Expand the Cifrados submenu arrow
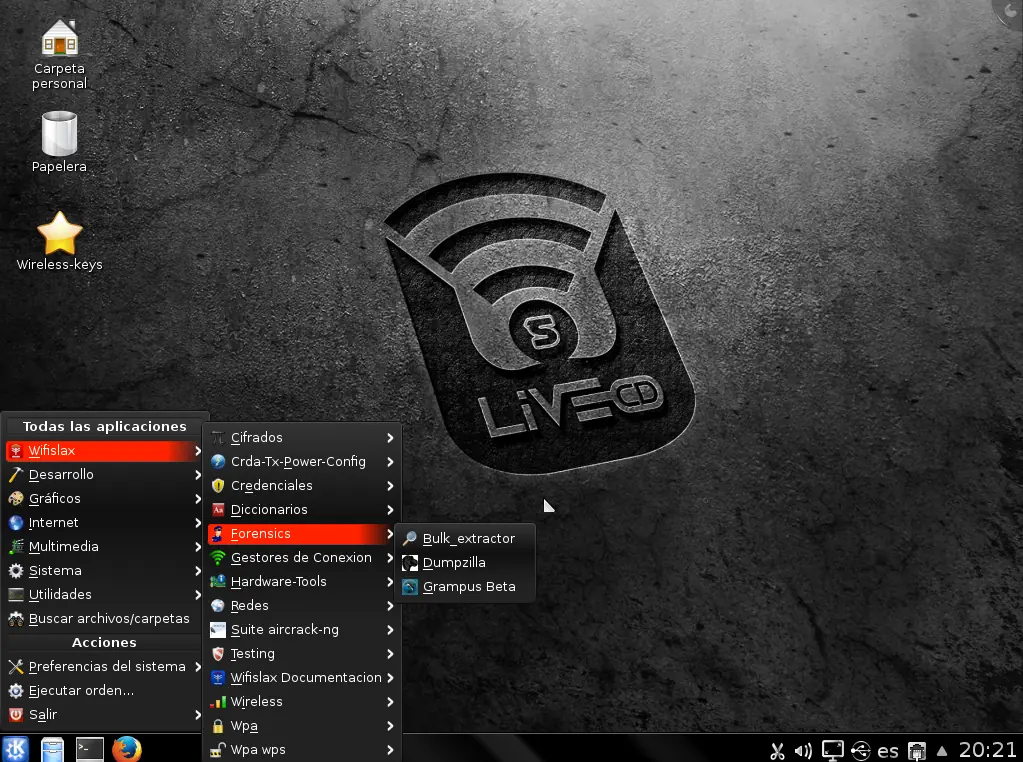 tap(390, 438)
